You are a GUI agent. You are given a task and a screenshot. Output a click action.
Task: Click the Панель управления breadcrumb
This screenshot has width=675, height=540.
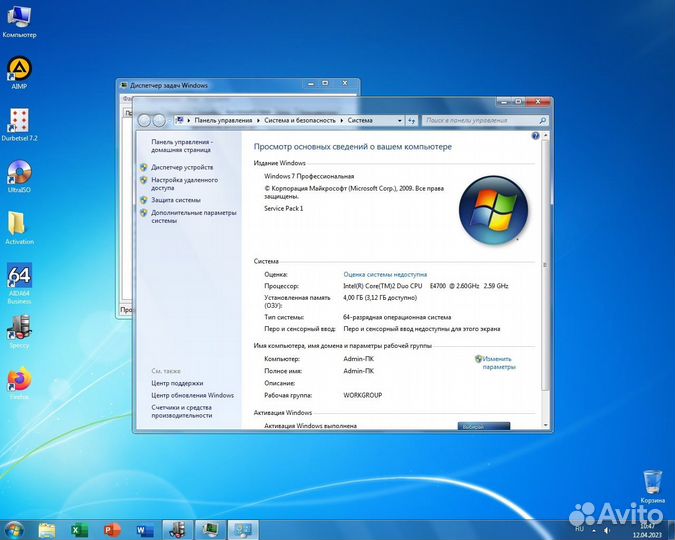pos(223,121)
